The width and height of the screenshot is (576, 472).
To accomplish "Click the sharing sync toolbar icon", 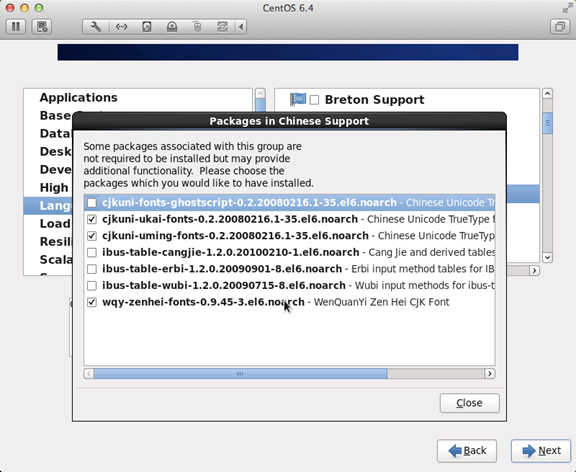I will (222, 27).
